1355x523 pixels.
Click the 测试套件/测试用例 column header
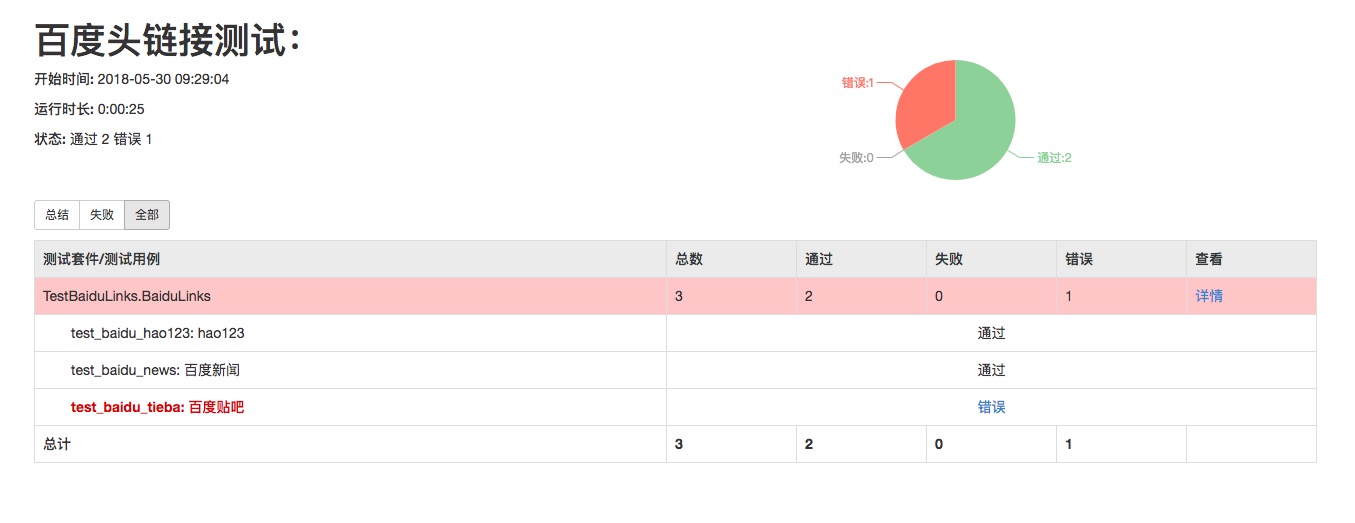[x=101, y=259]
